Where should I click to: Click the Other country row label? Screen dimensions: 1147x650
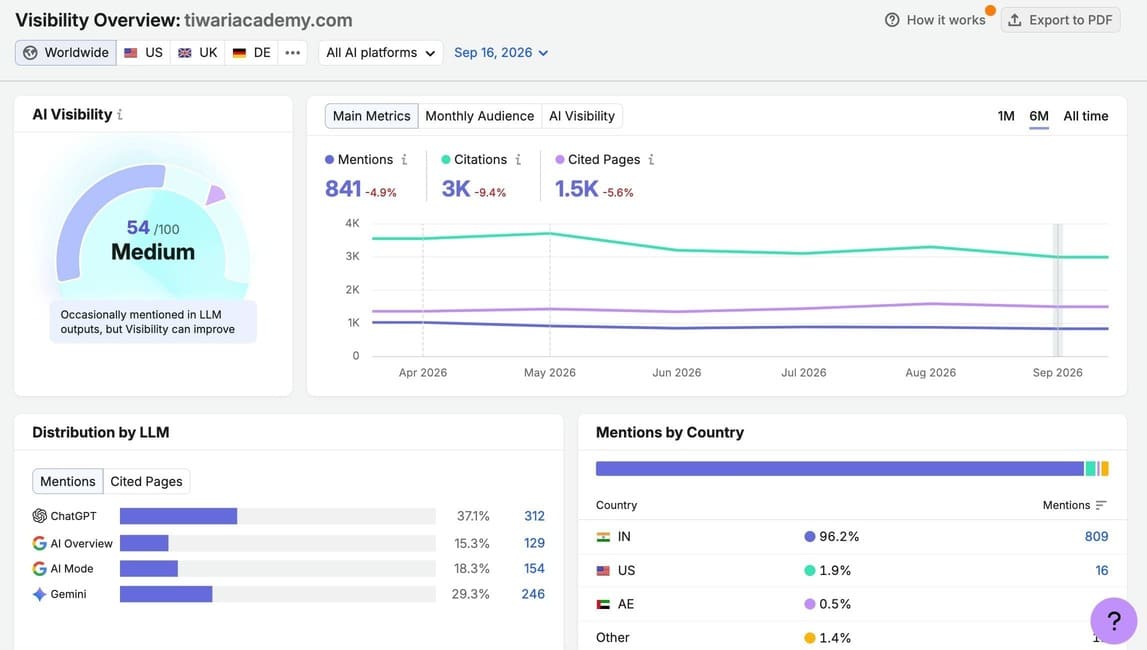pyautogui.click(x=612, y=638)
